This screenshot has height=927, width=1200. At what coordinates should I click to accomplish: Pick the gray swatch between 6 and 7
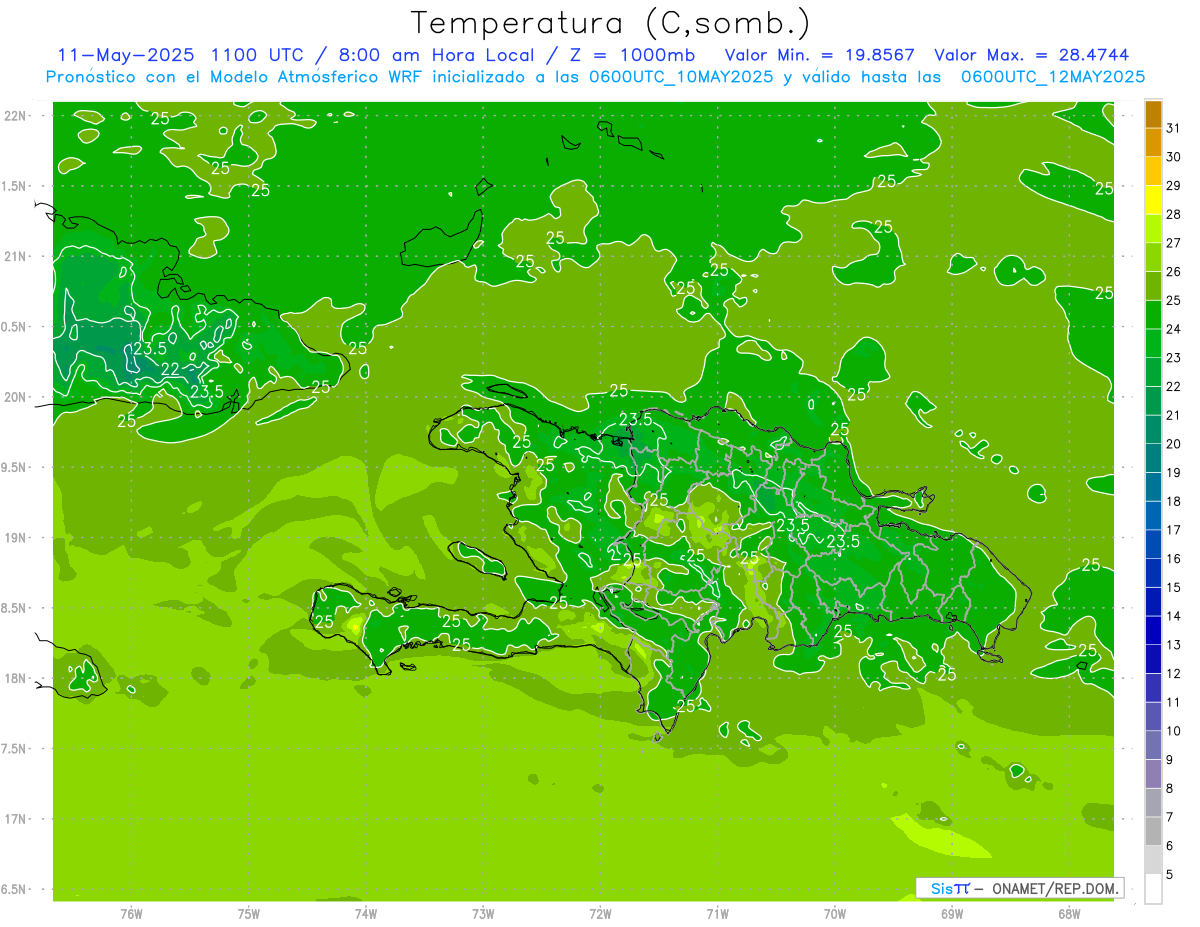pos(1153,831)
